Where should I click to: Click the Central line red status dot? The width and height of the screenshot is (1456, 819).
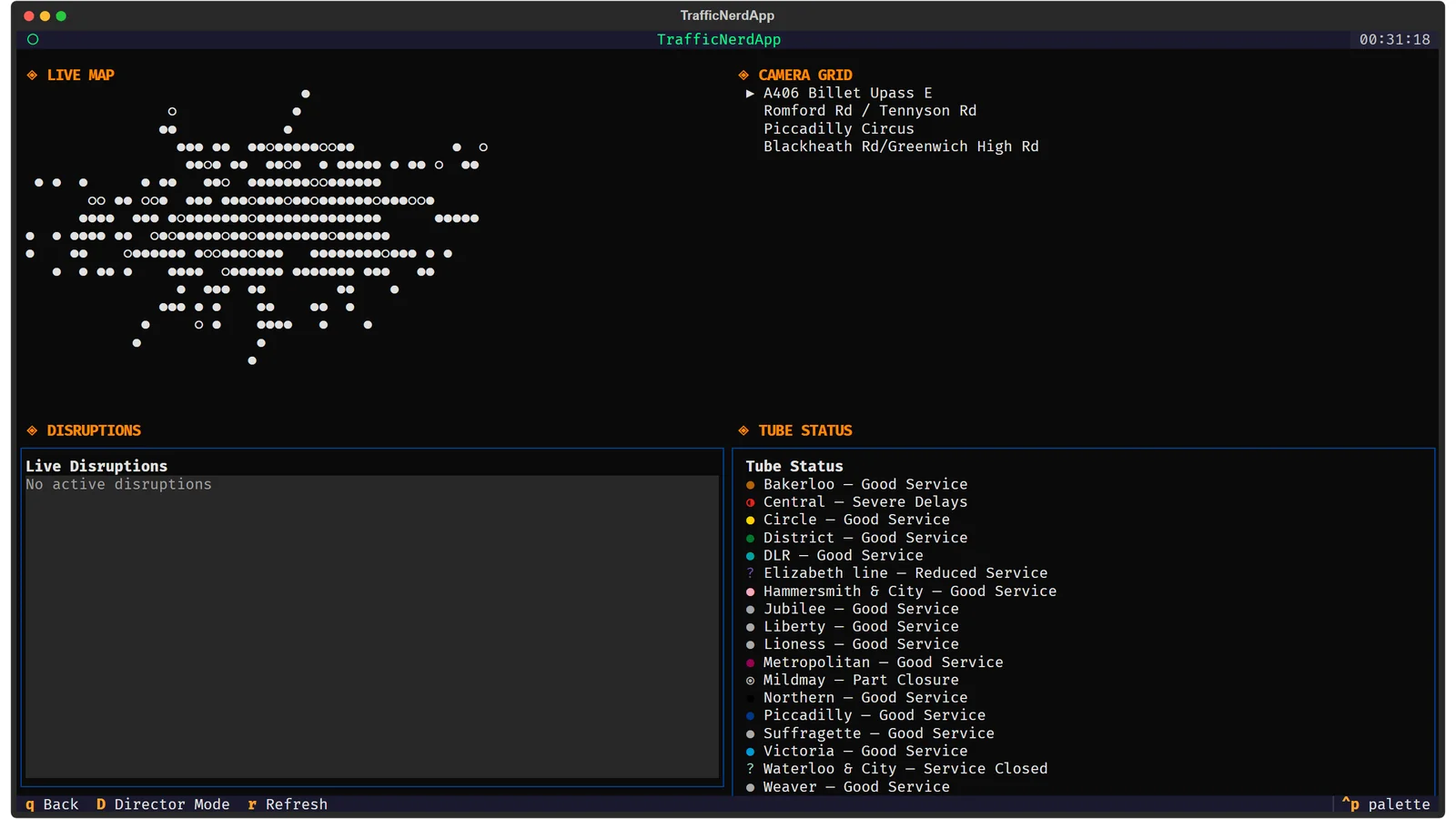(x=751, y=502)
